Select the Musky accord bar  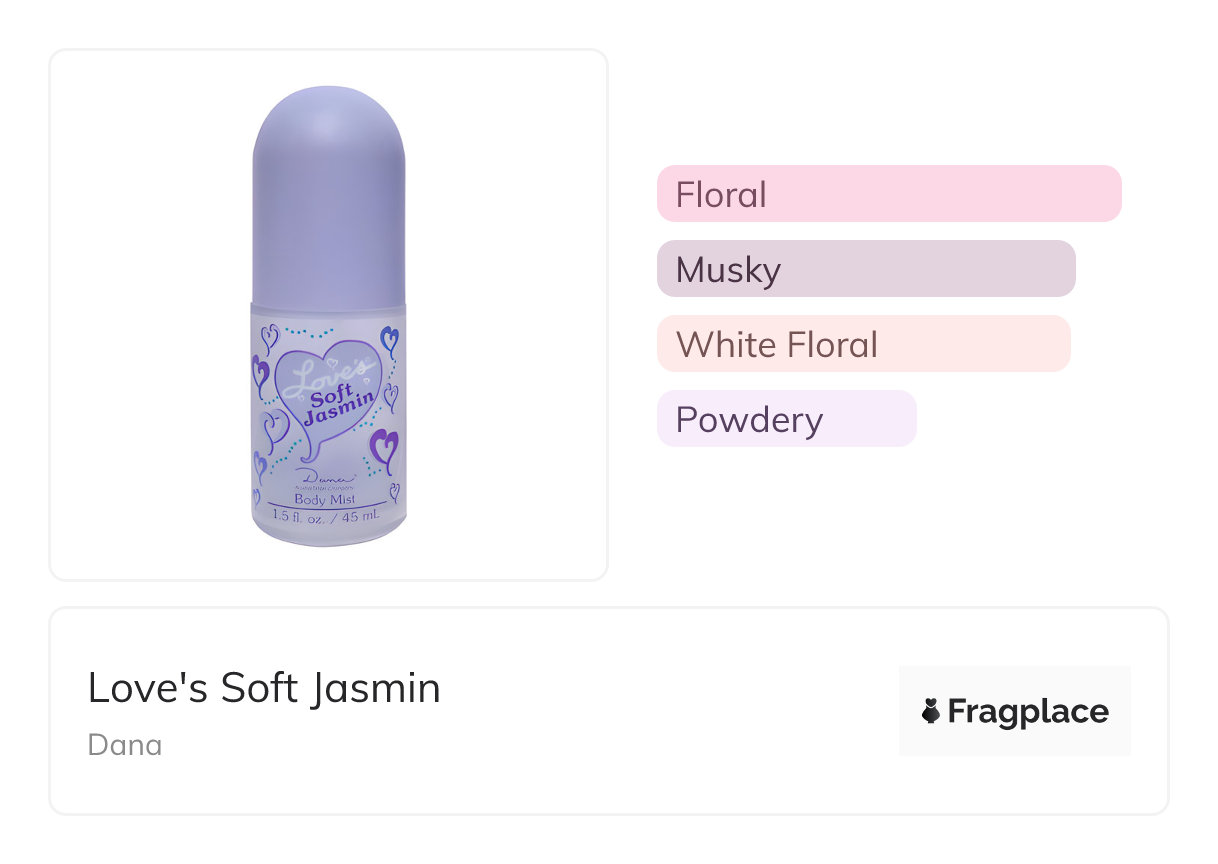coord(865,268)
